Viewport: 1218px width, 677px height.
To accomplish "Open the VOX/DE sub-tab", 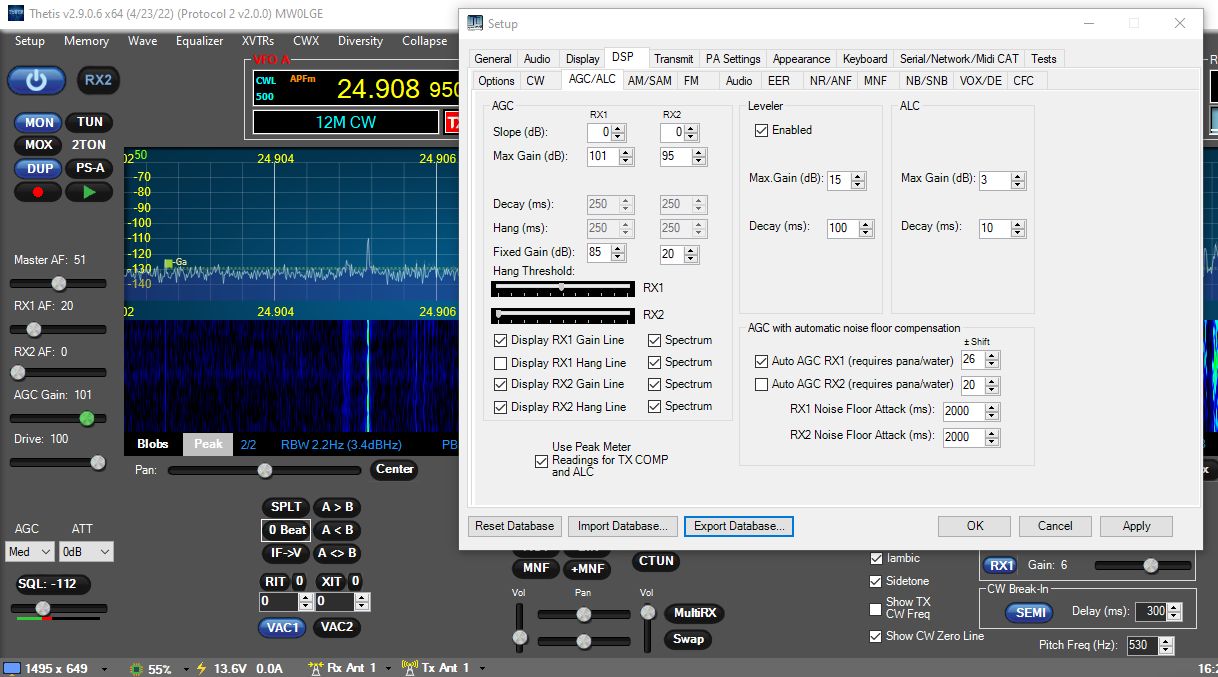I will [980, 81].
